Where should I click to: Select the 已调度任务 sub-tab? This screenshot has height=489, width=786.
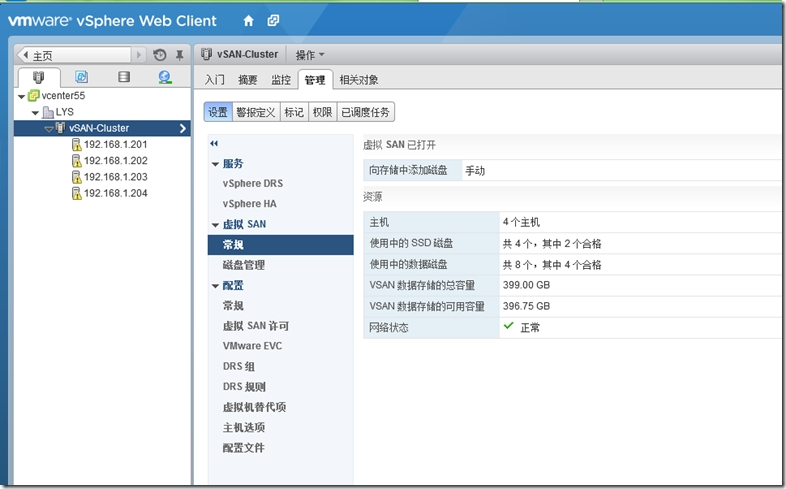pos(365,112)
